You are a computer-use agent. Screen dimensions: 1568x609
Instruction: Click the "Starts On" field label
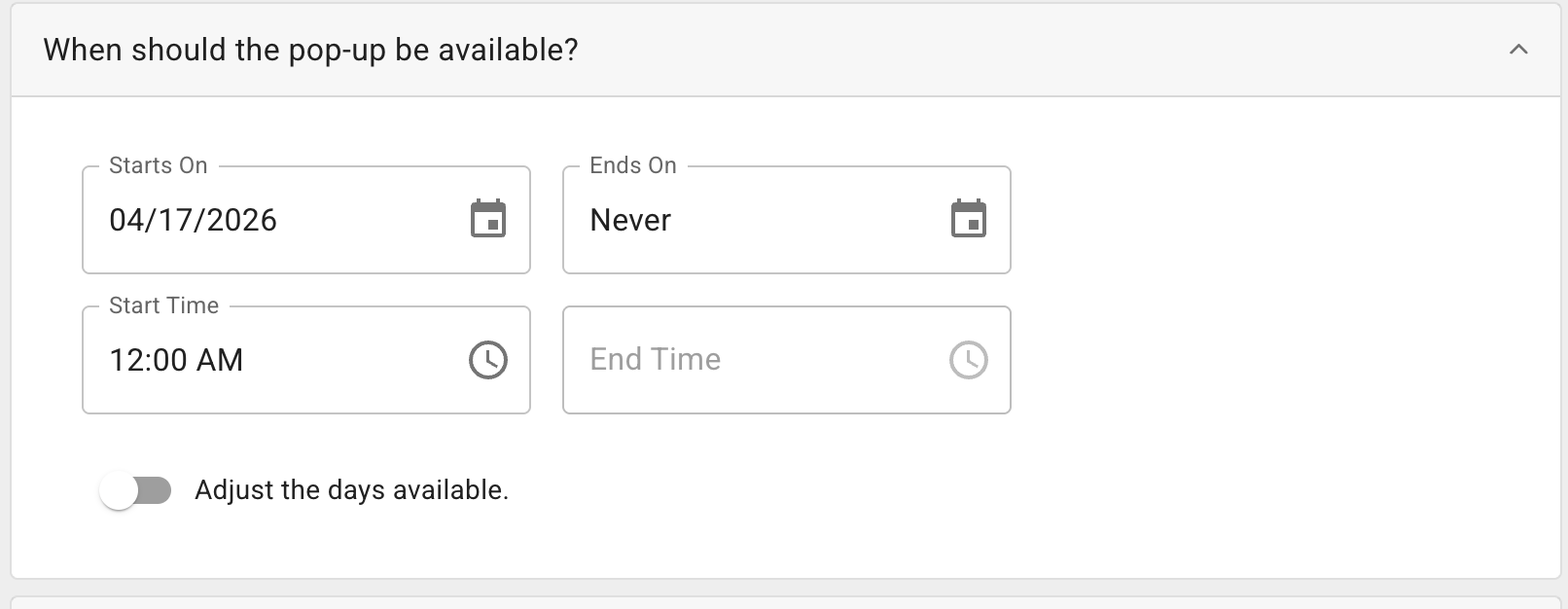[158, 165]
